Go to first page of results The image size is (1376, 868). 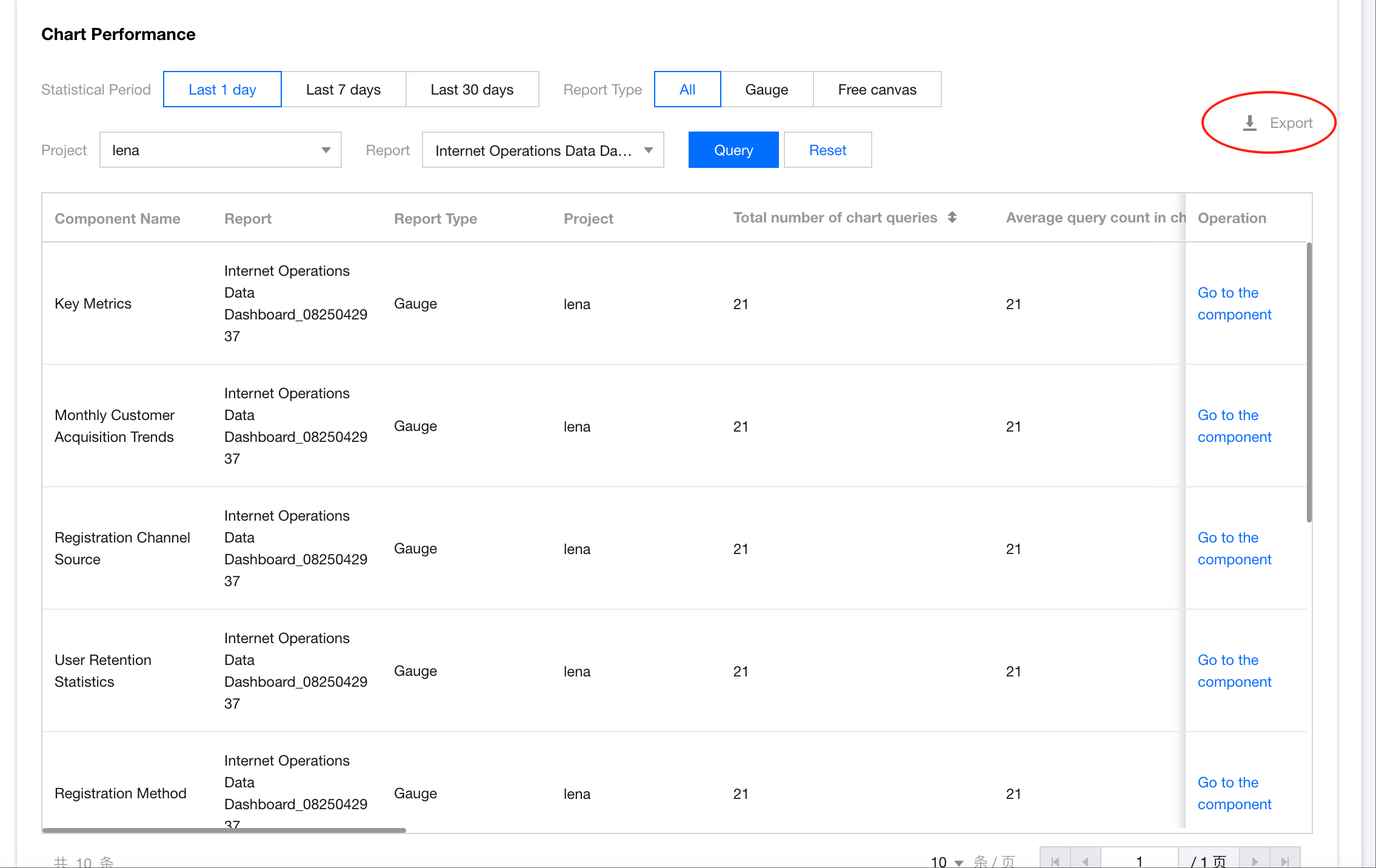click(1055, 861)
